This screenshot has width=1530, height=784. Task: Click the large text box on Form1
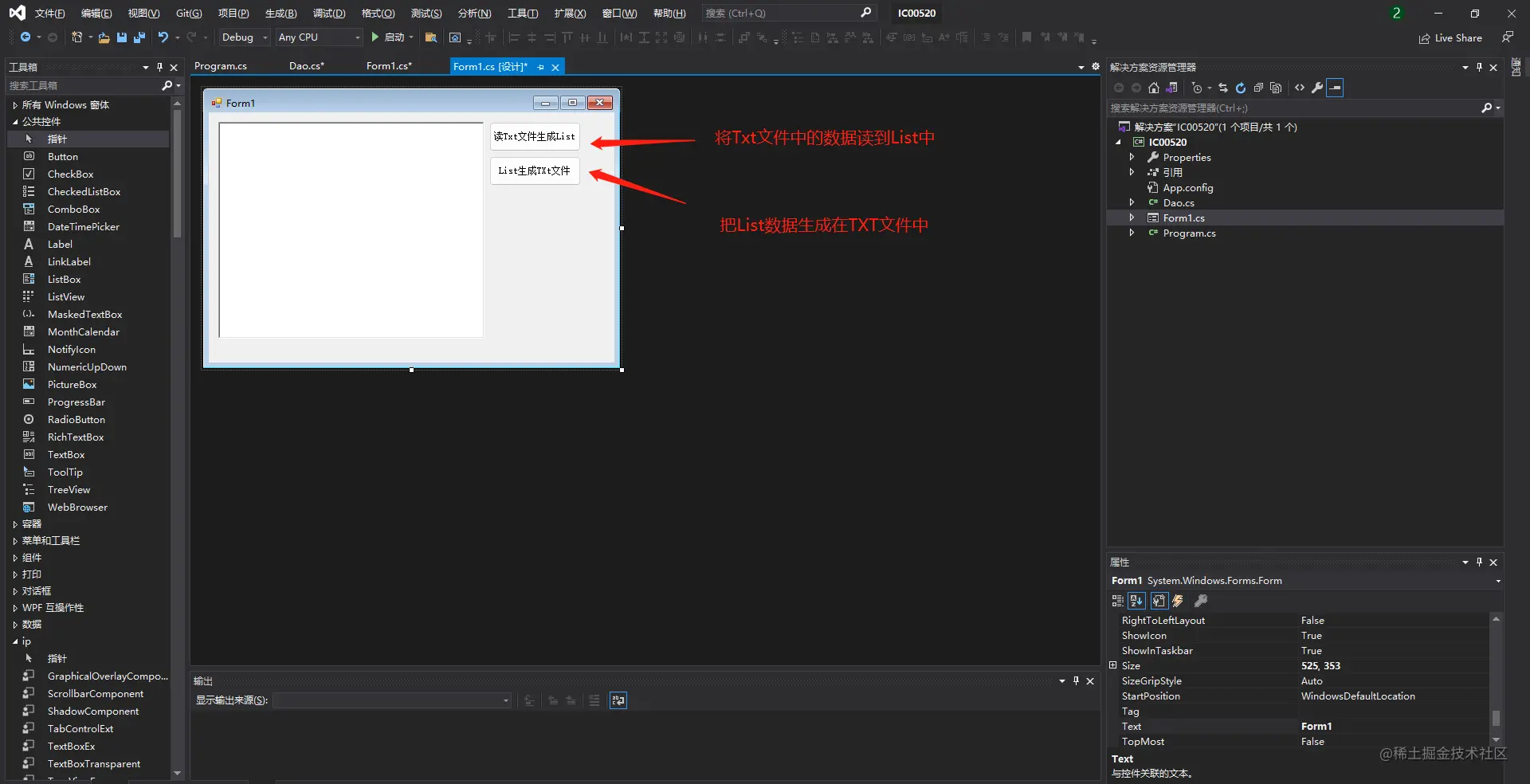351,229
